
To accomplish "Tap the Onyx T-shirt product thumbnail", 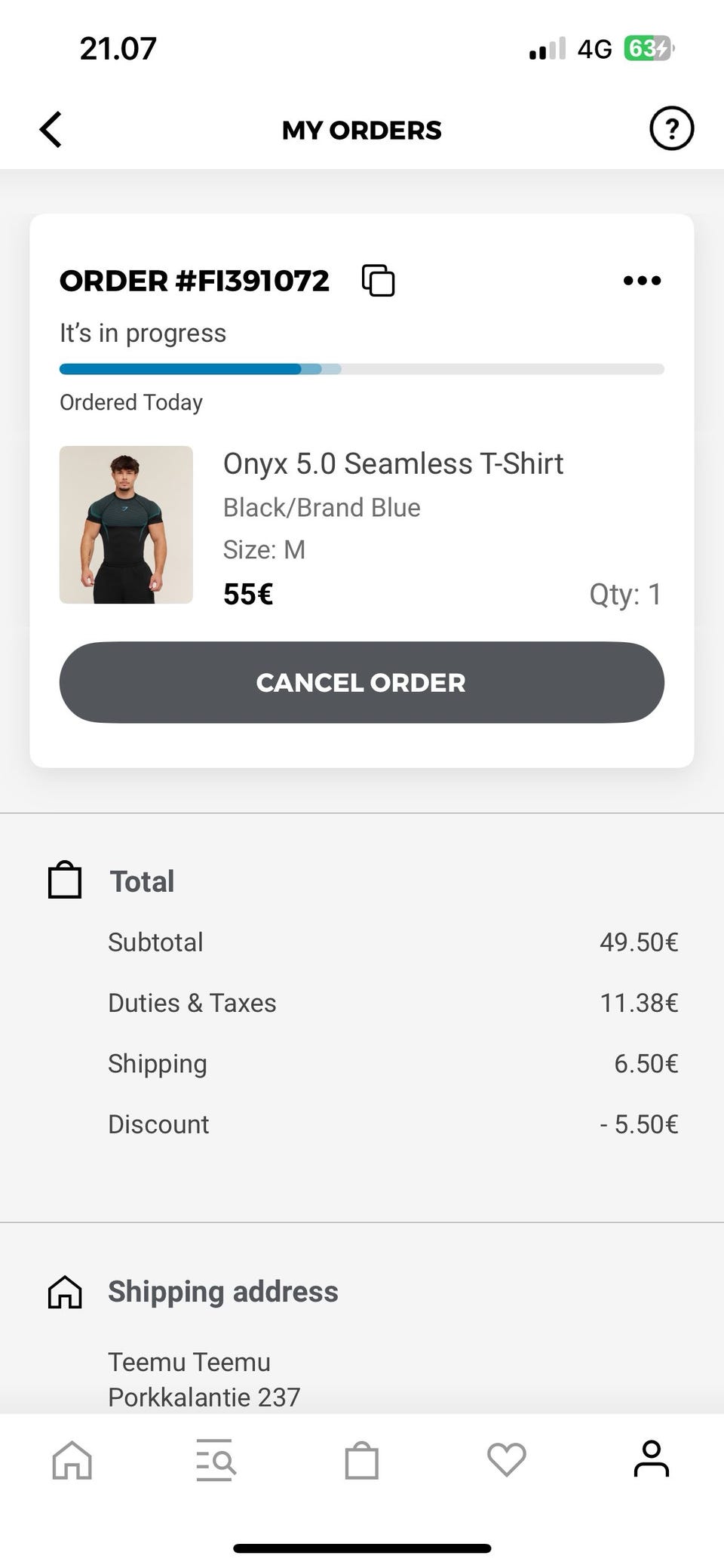I will (x=126, y=524).
